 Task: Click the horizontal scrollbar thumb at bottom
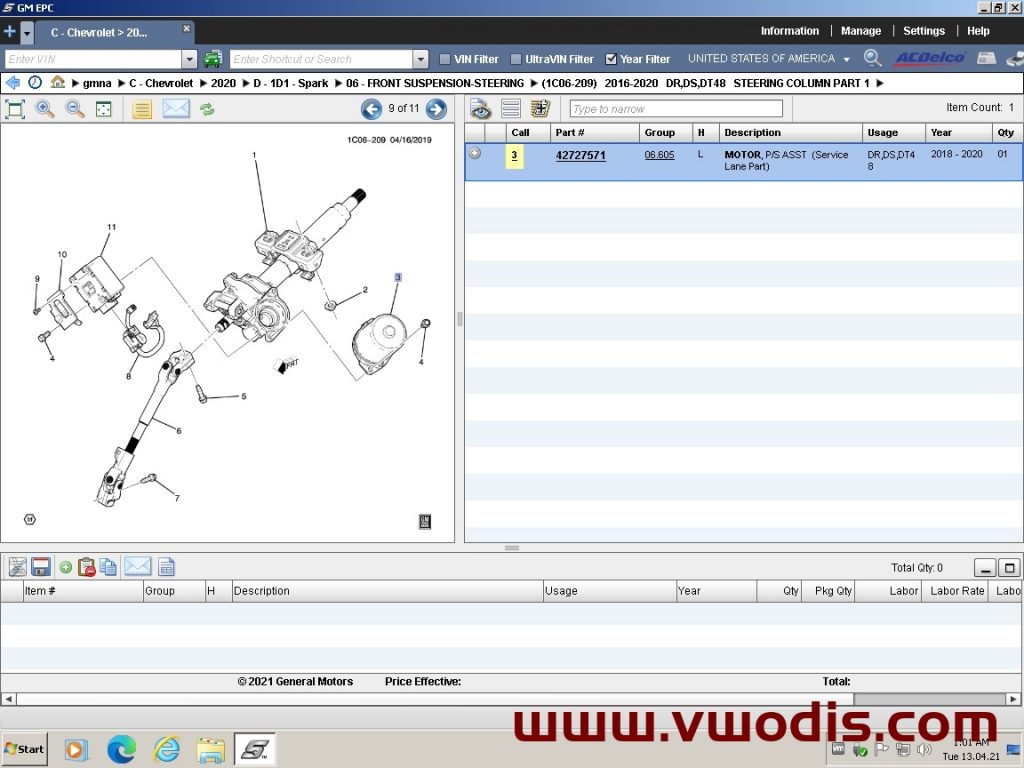pyautogui.click(x=435, y=699)
